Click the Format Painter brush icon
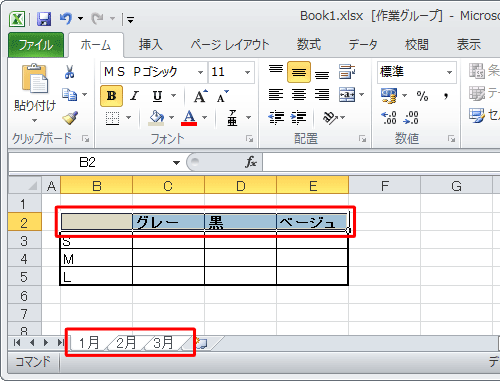The height and width of the screenshot is (381, 500). point(70,118)
